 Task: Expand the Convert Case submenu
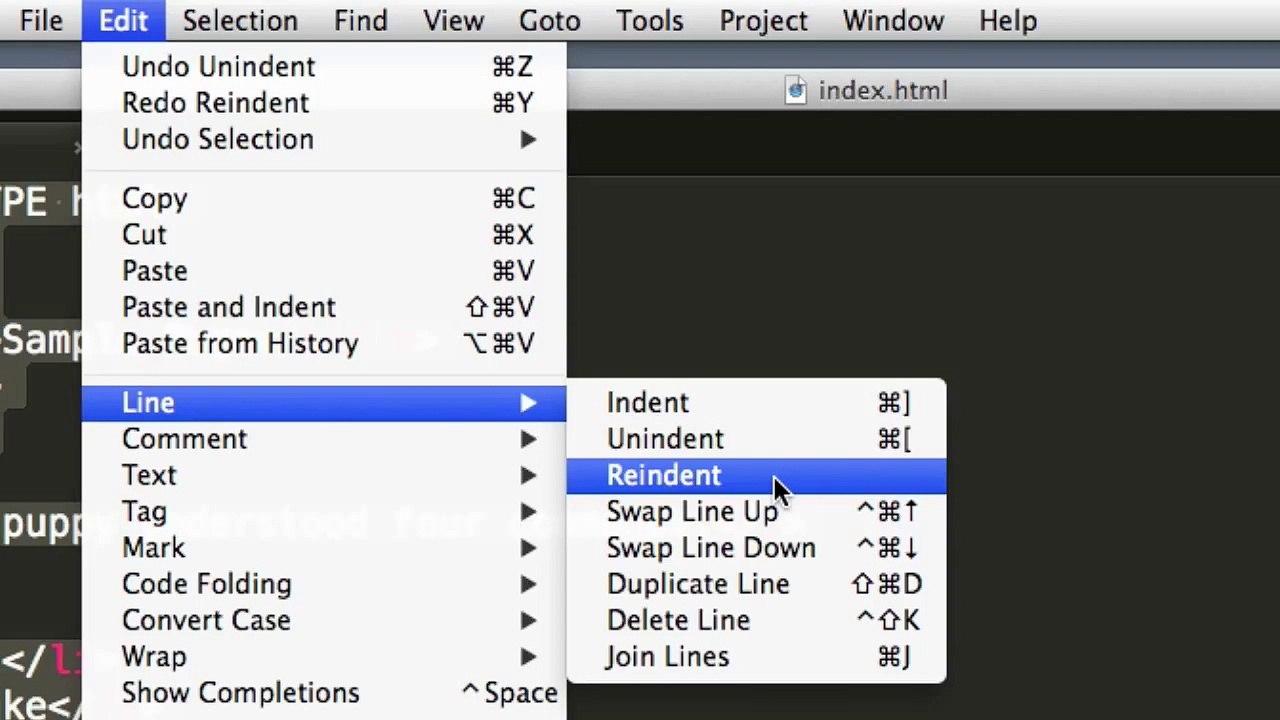tap(324, 620)
